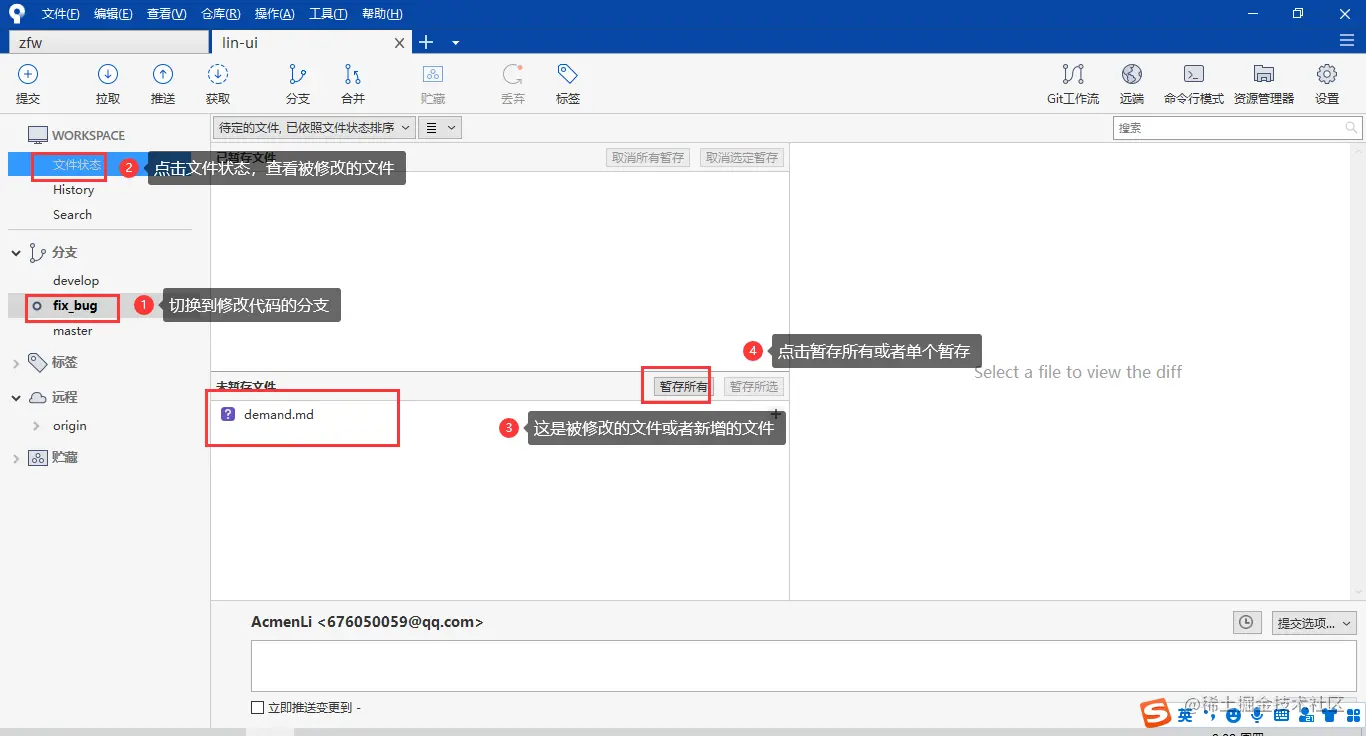Click the WORKSPACE header

coord(88,135)
